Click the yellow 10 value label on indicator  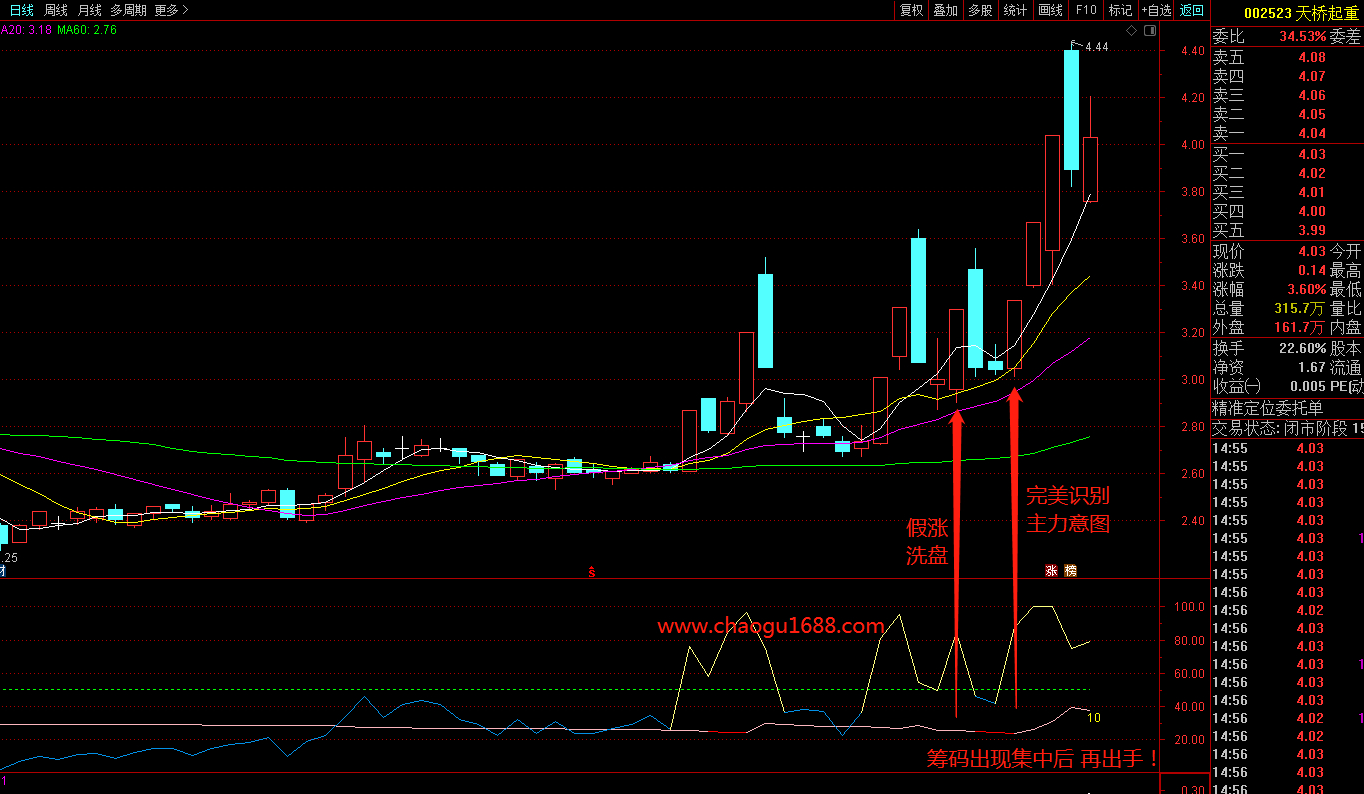(x=1095, y=717)
